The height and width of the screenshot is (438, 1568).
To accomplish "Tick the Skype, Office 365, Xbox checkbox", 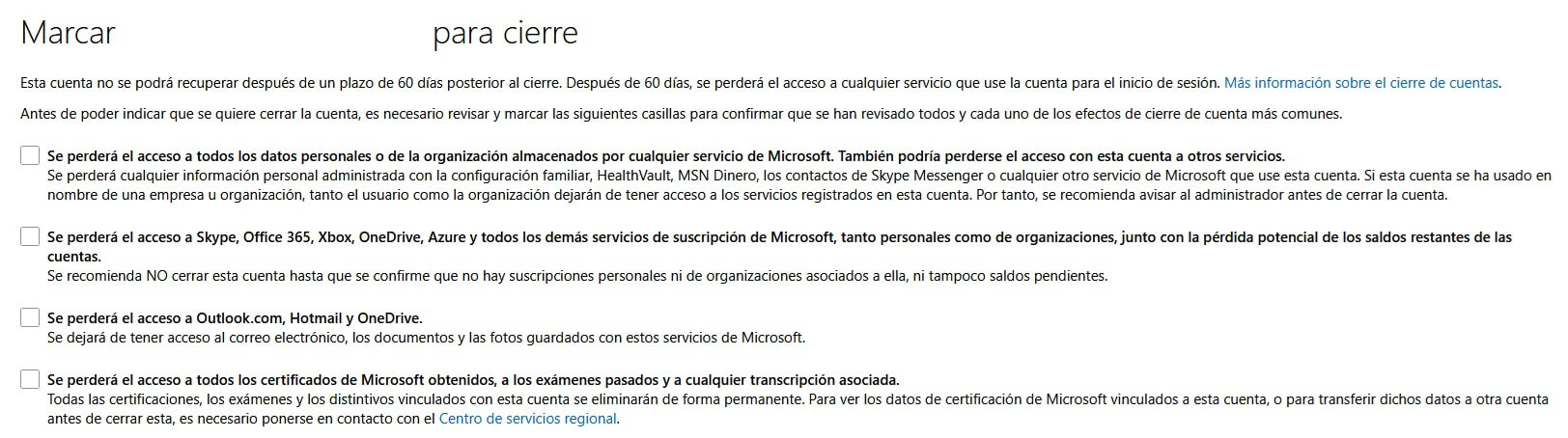I will [30, 236].
